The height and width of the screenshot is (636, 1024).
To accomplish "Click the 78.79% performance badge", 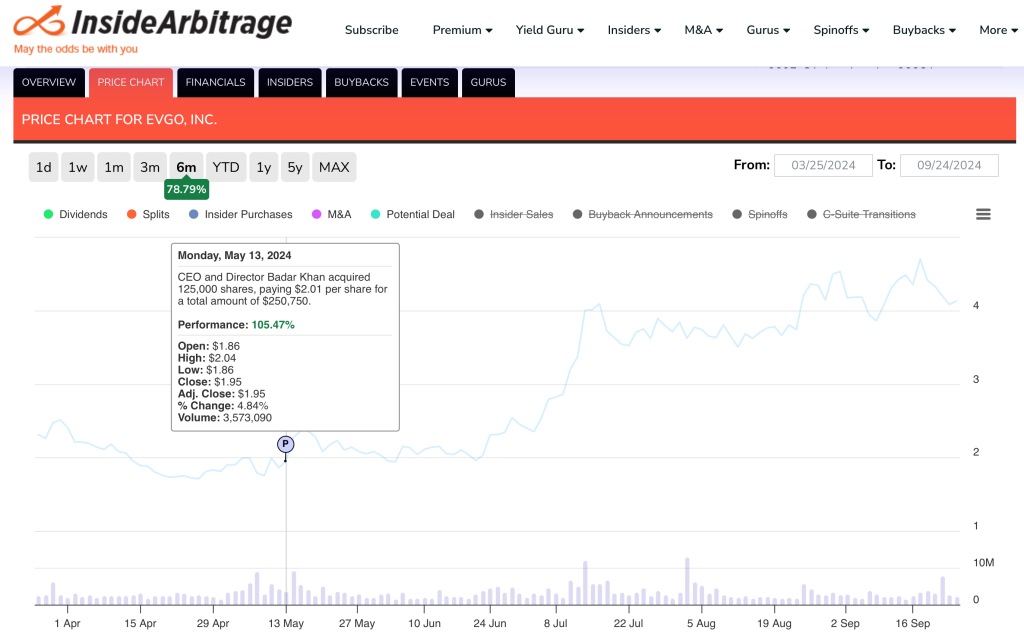I will pyautogui.click(x=186, y=189).
